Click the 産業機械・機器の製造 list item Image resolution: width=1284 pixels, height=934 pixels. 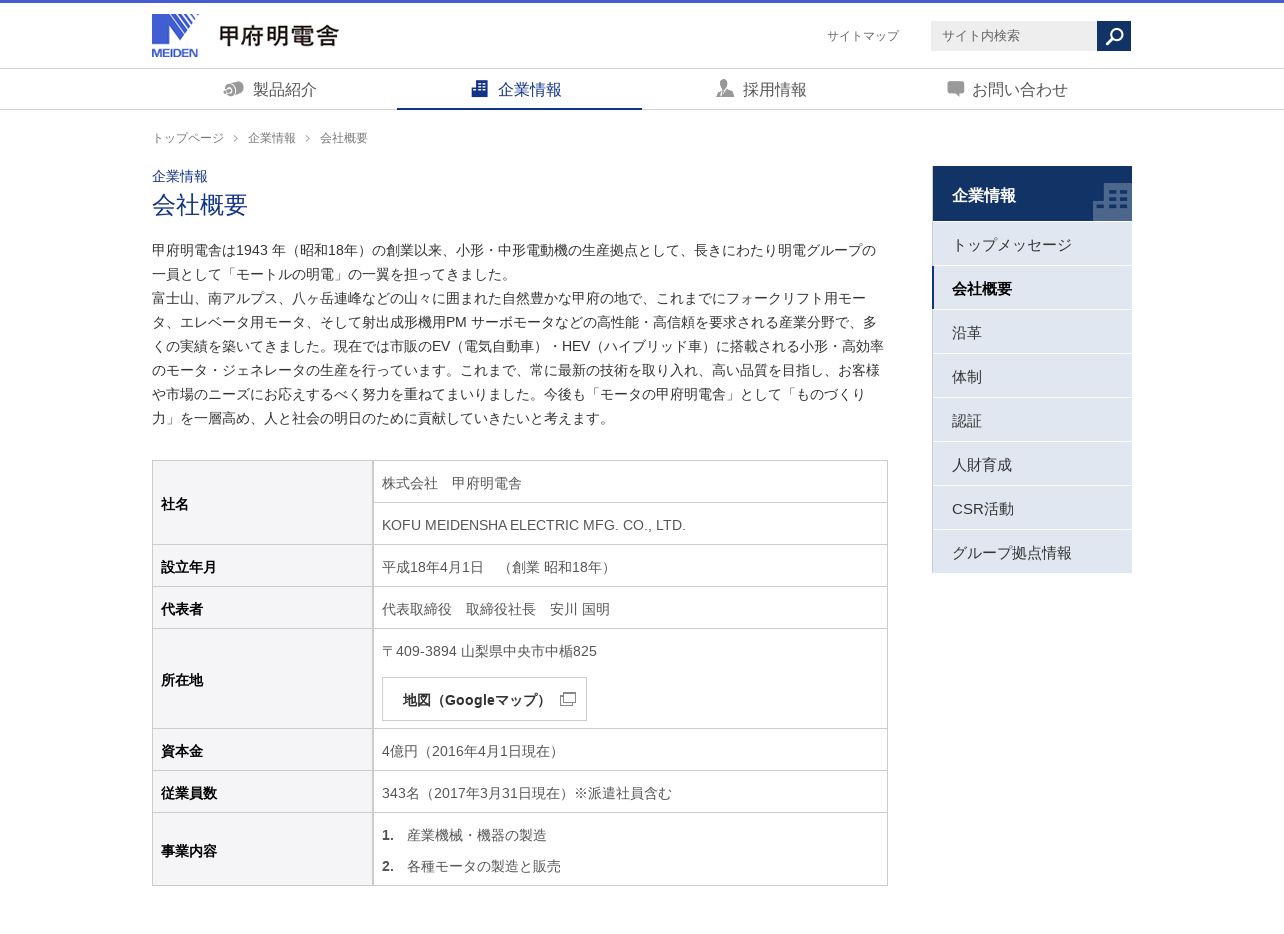(x=476, y=835)
